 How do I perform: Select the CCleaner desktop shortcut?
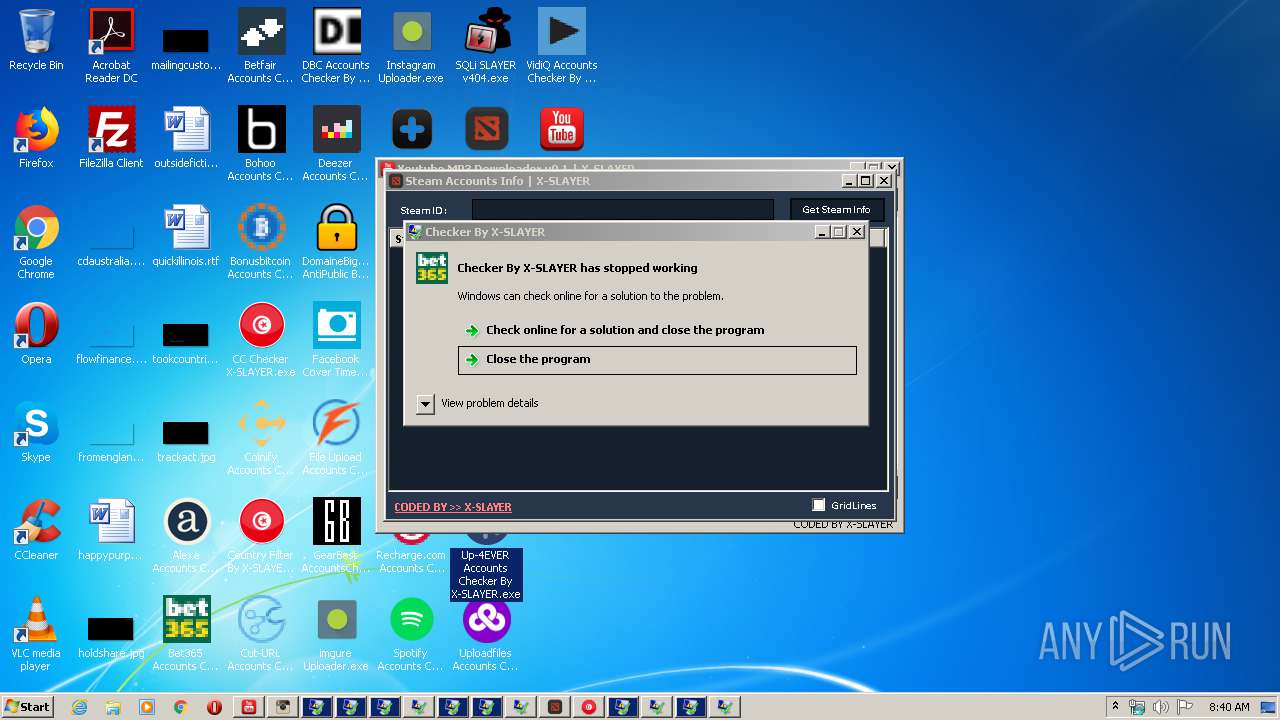pyautogui.click(x=36, y=530)
